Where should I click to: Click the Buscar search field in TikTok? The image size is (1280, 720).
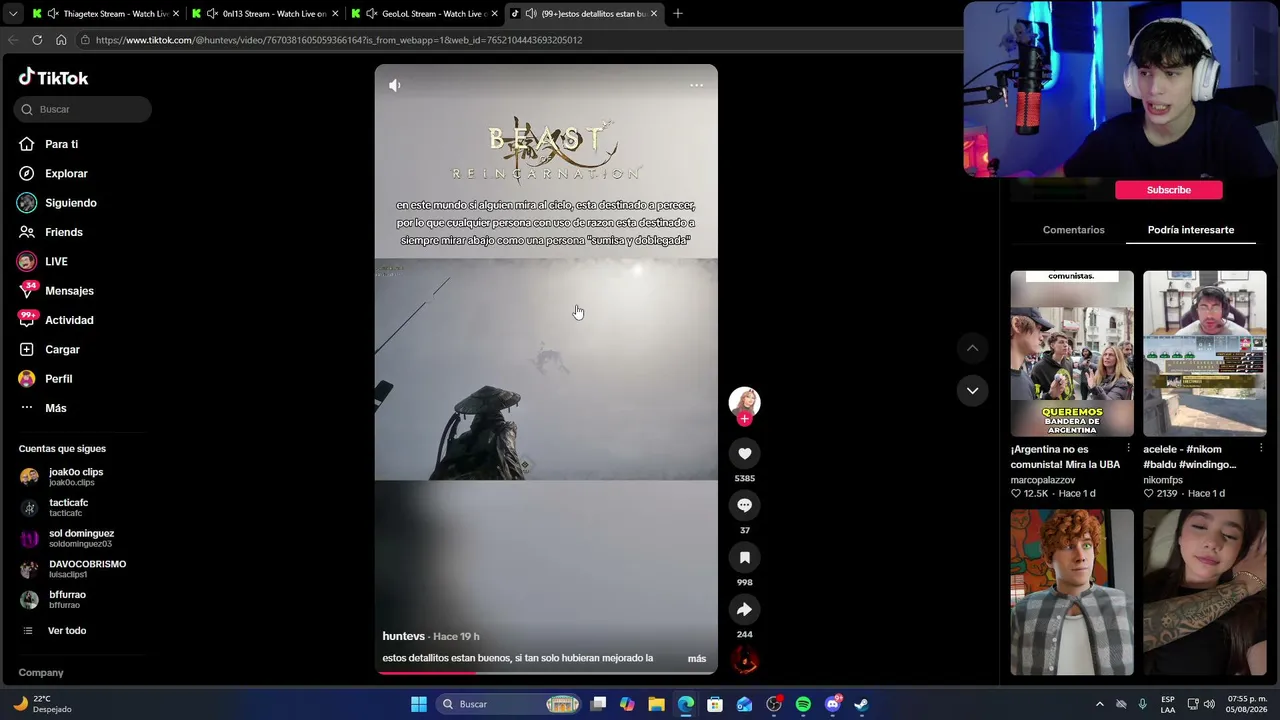pyautogui.click(x=83, y=109)
